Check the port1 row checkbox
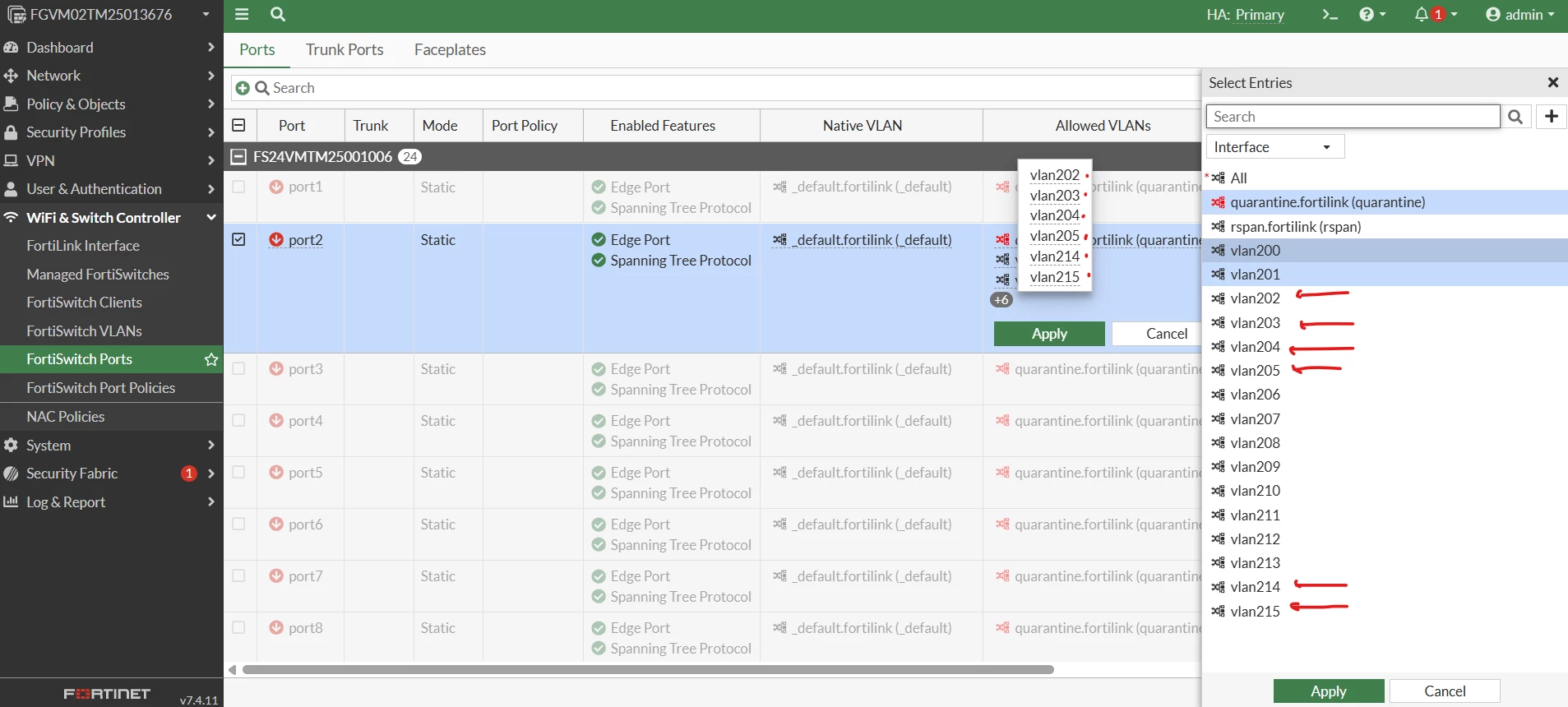This screenshot has height=707, width=1568. (238, 187)
